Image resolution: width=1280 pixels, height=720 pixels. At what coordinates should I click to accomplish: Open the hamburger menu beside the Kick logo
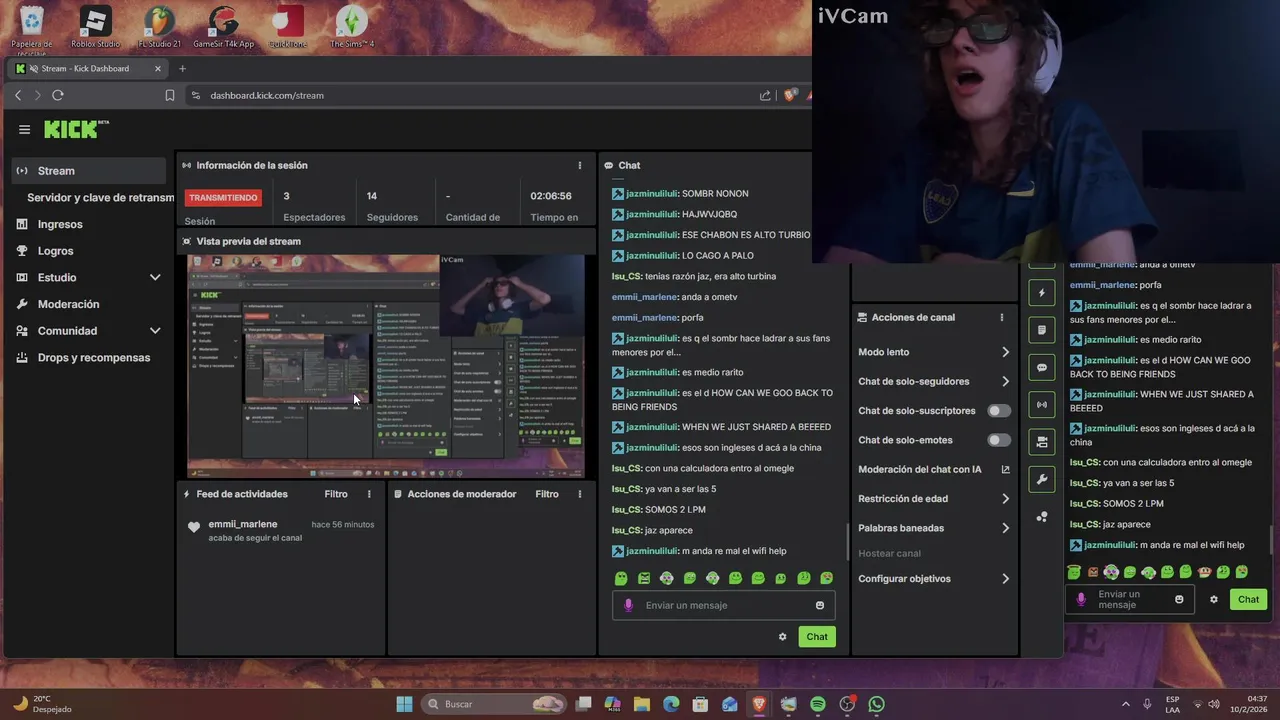24,129
